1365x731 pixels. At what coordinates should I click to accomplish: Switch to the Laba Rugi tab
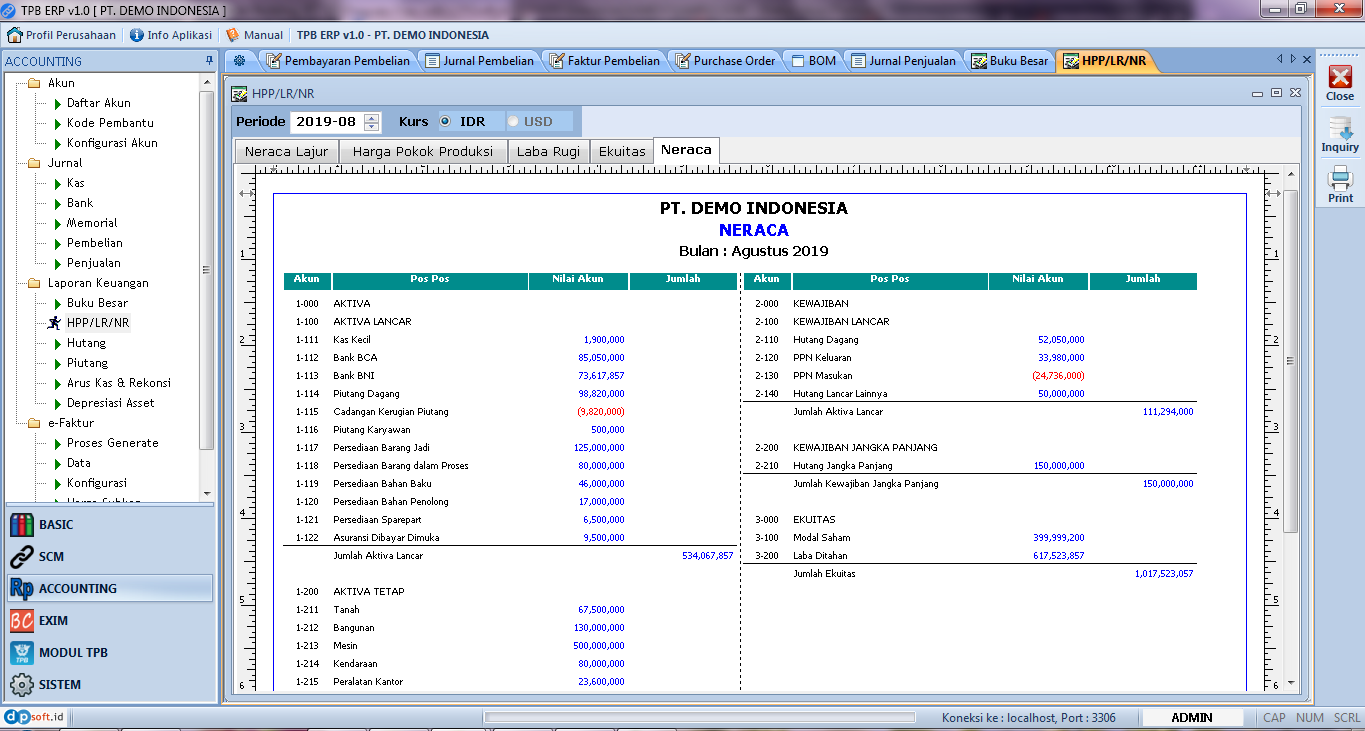click(x=547, y=152)
